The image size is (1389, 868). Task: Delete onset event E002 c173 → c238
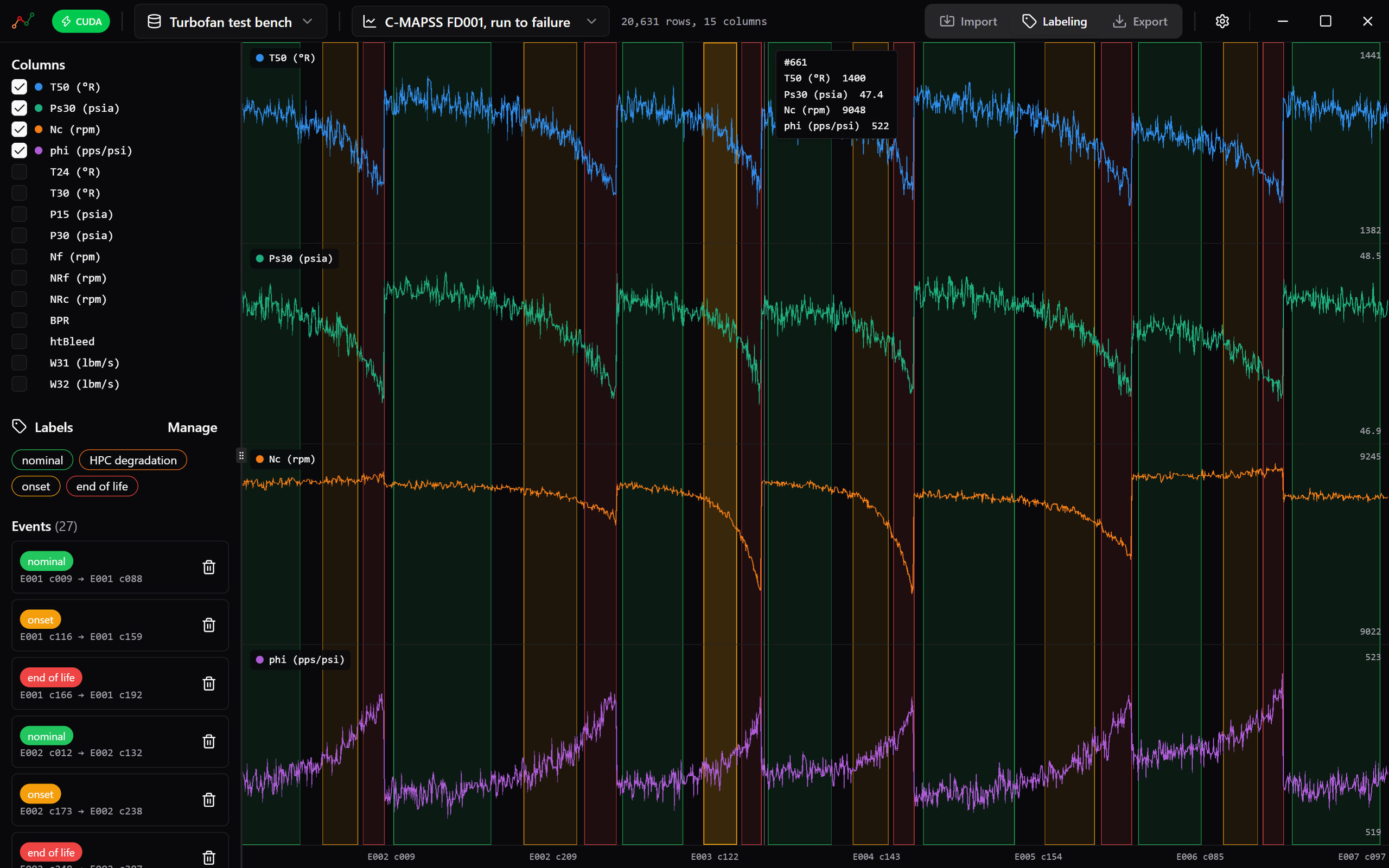tap(209, 800)
